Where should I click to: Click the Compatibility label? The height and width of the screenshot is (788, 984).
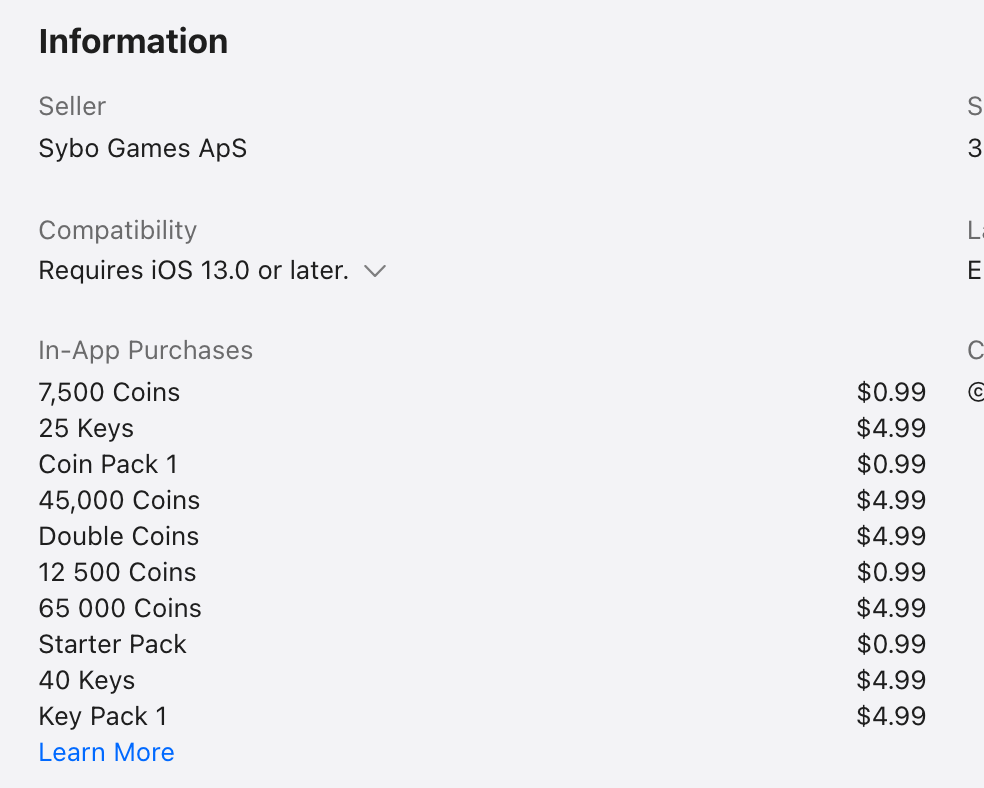click(117, 230)
